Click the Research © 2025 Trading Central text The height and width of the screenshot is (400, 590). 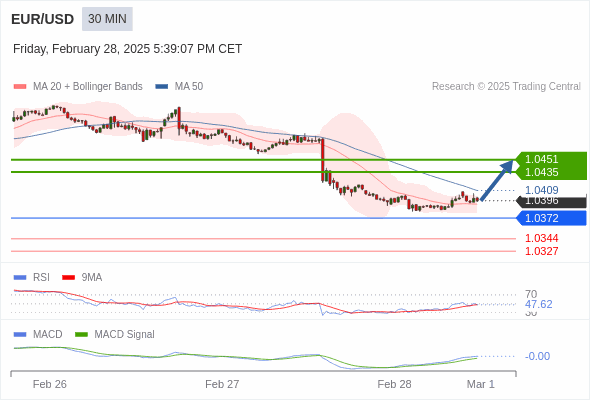coord(506,87)
